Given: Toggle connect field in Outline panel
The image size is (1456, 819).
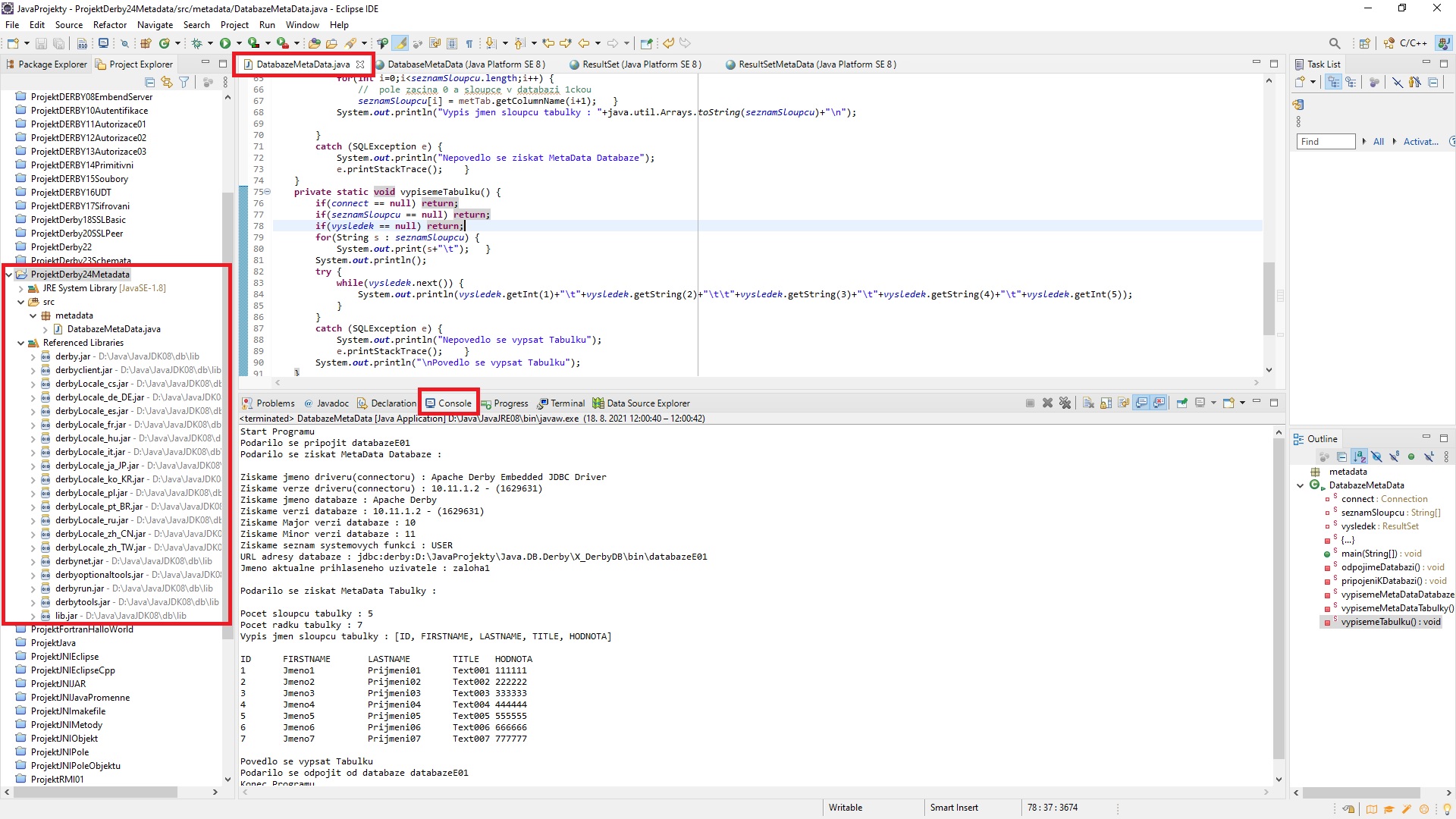Looking at the screenshot, I should pyautogui.click(x=1316, y=498).
